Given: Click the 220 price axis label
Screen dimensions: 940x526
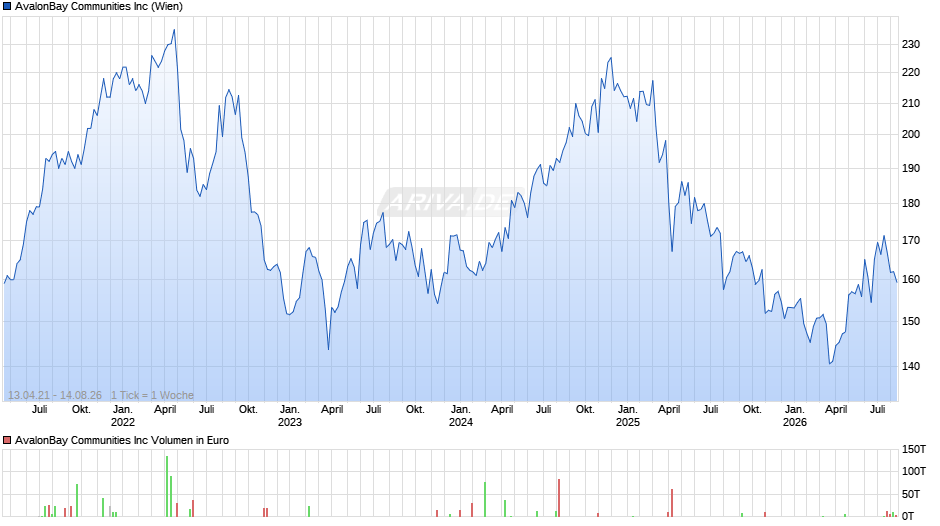Looking at the screenshot, I should 911,73.
